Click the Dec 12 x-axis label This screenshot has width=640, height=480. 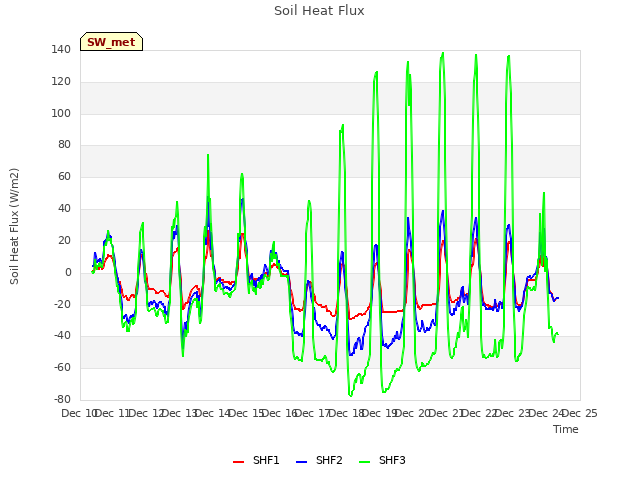click(146, 413)
